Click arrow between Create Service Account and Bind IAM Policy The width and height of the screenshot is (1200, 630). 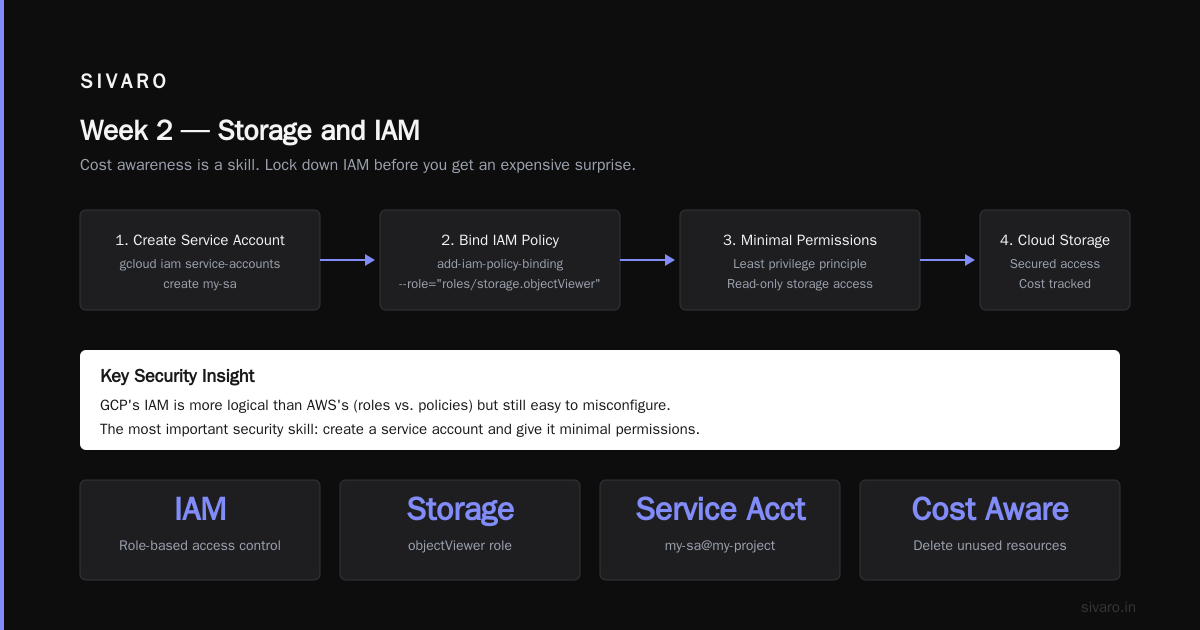(348, 260)
